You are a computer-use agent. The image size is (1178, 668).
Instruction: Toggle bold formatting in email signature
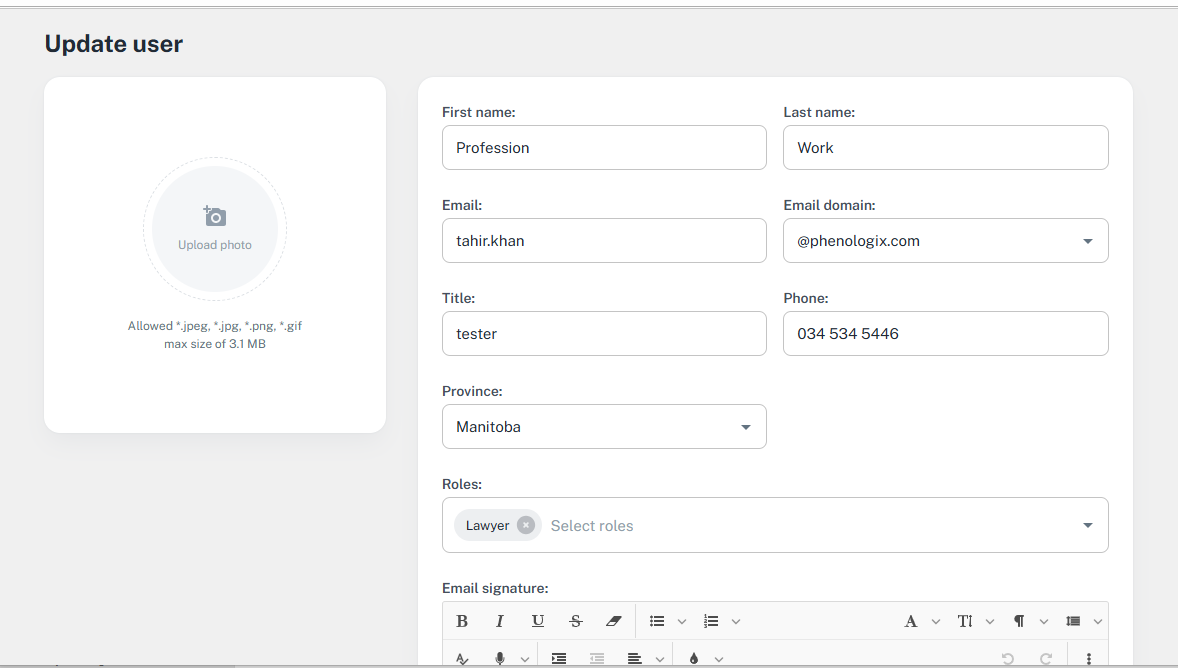pos(462,621)
